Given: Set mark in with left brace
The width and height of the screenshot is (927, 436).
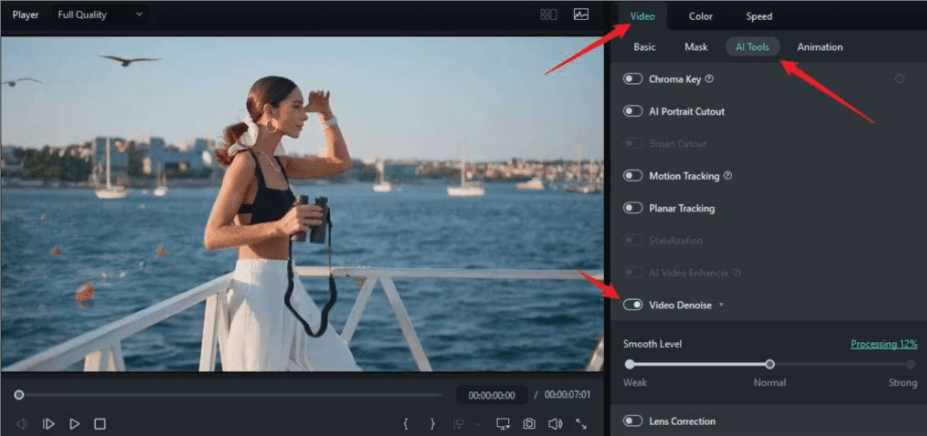Looking at the screenshot, I should coord(406,424).
